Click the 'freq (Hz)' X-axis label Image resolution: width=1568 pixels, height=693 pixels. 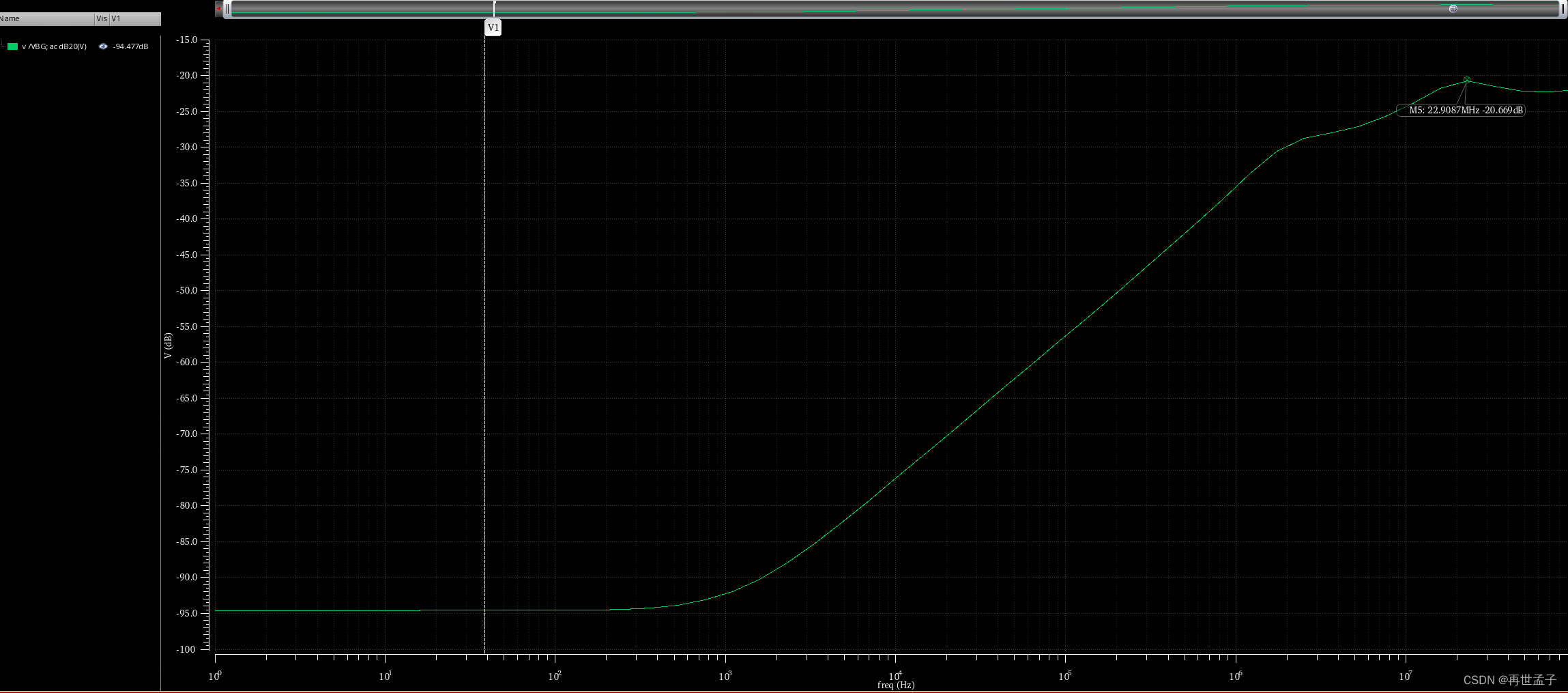896,685
